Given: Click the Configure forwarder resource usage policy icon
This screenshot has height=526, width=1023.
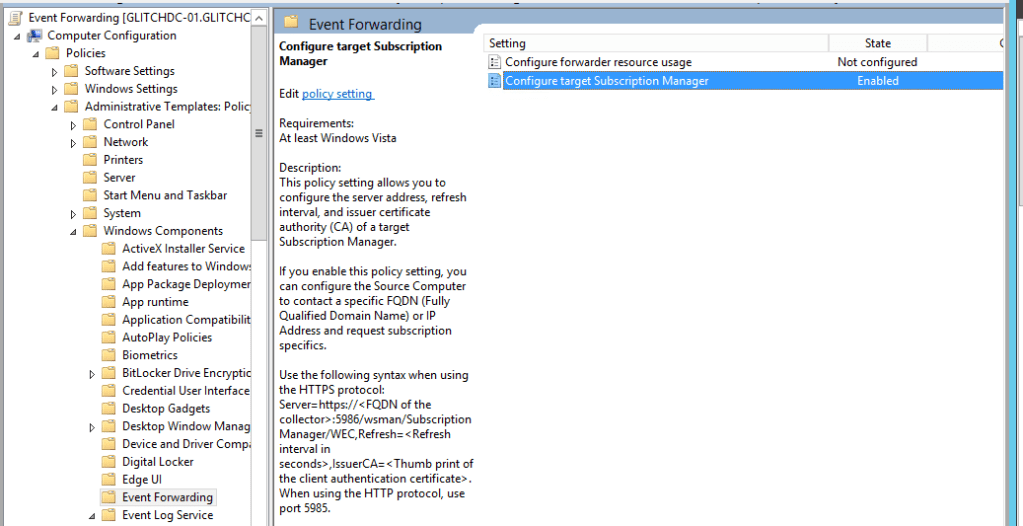Looking at the screenshot, I should [x=494, y=62].
